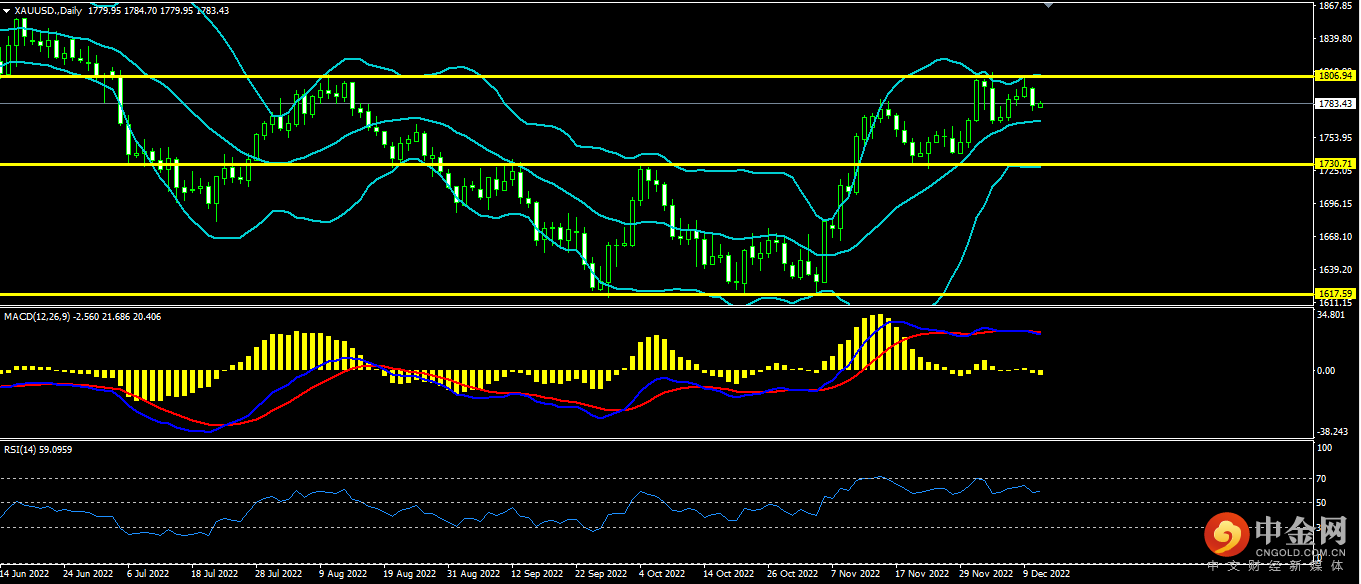Click the 7 Nov 2022 date label
1361x584 pixels.
(x=854, y=575)
